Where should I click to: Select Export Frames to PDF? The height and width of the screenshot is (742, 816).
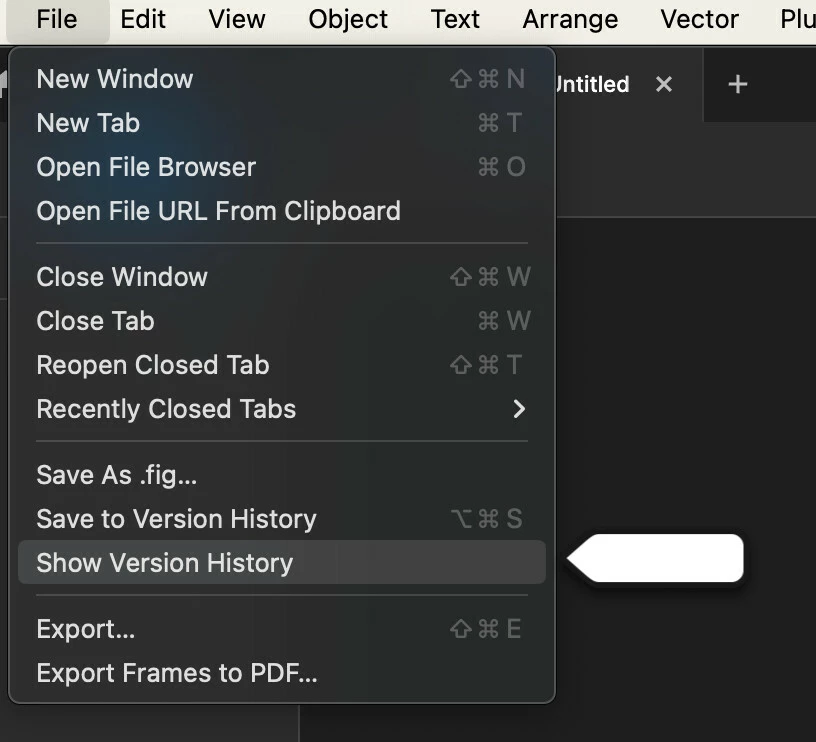282,673
